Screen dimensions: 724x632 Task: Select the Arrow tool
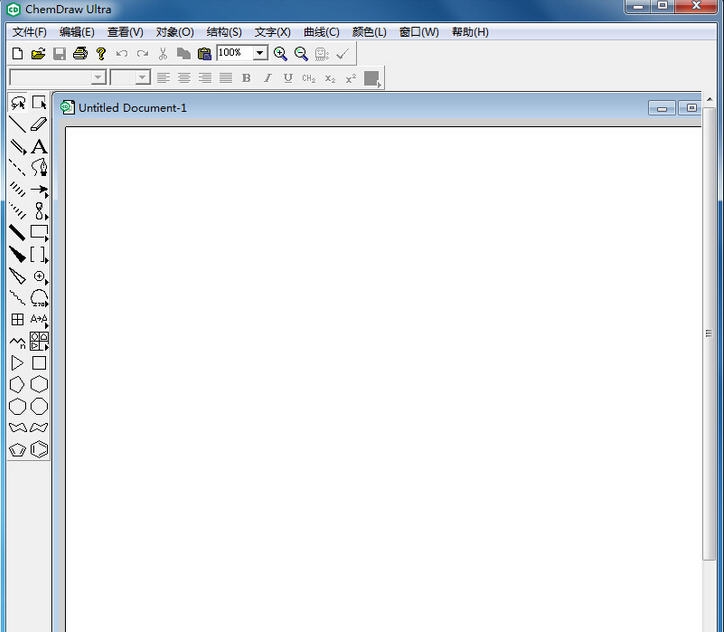coord(39,189)
